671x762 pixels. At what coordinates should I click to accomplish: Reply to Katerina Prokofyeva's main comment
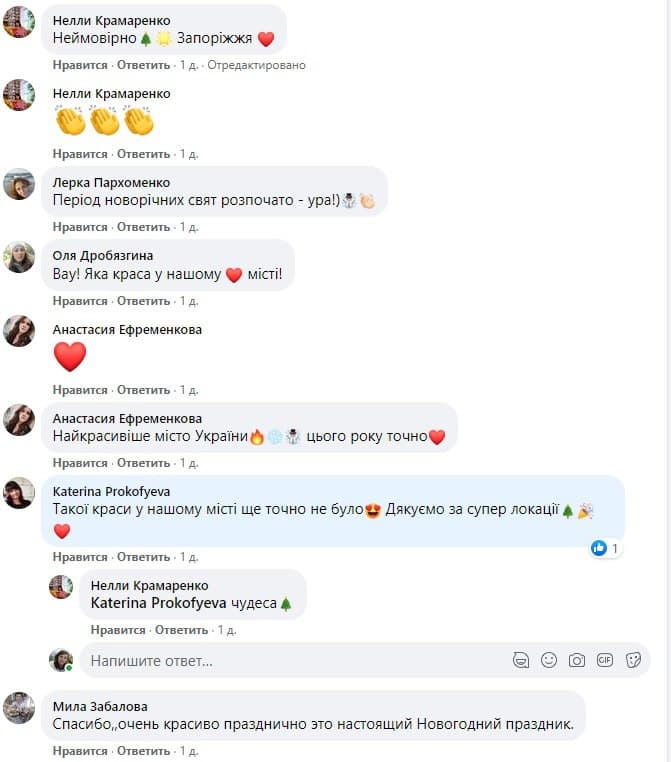pos(143,557)
